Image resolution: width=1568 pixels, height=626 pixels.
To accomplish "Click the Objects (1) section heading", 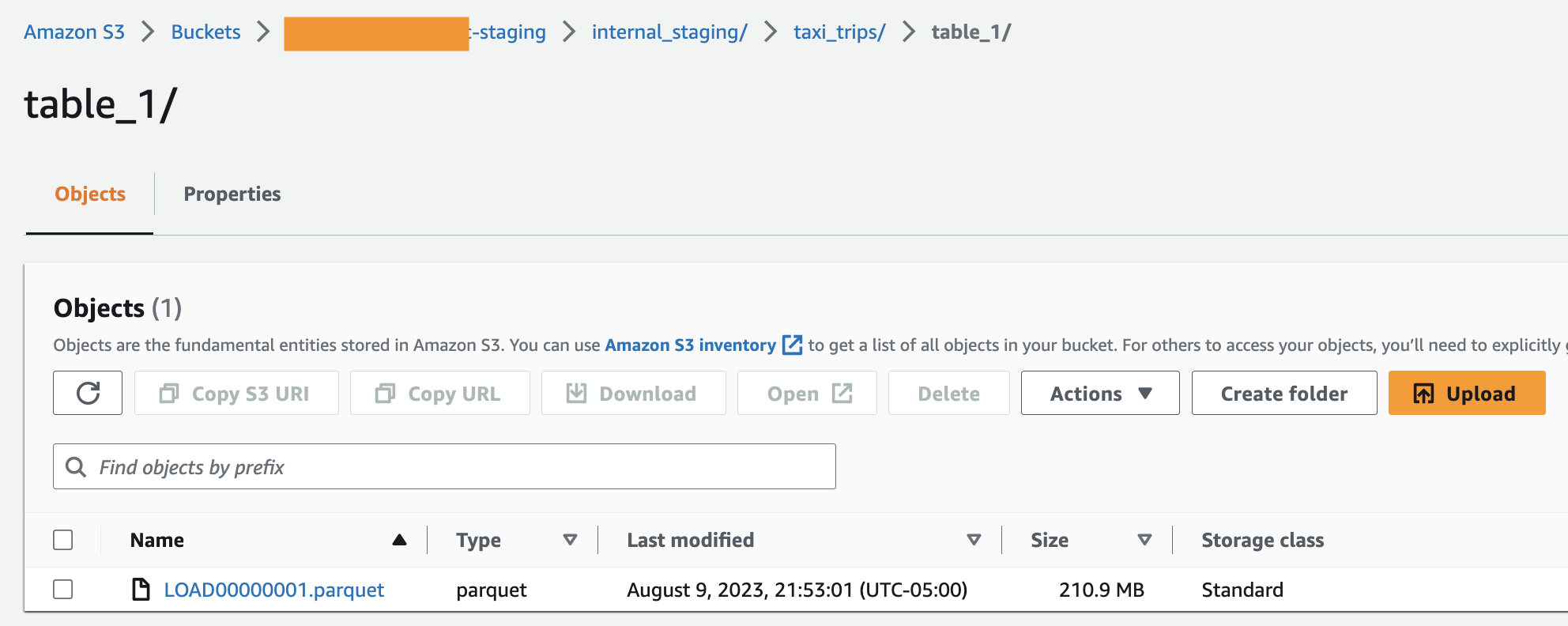I will click(x=118, y=308).
